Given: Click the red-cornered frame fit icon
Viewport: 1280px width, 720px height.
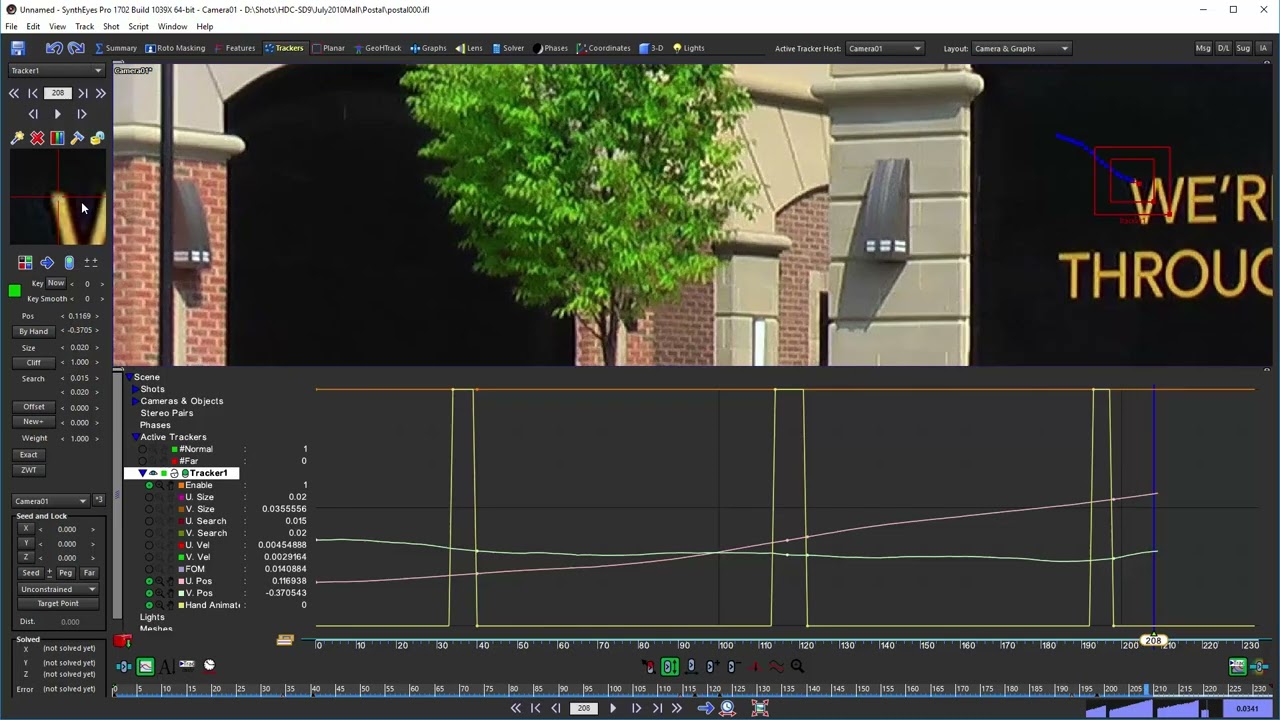Looking at the screenshot, I should coord(760,708).
